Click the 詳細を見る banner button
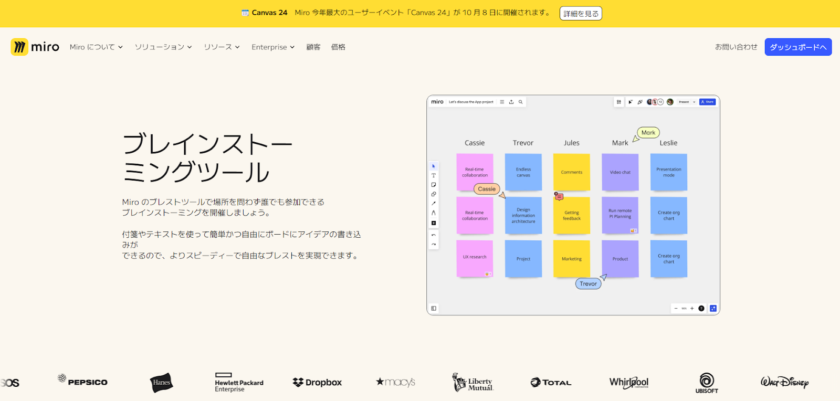 581,13
